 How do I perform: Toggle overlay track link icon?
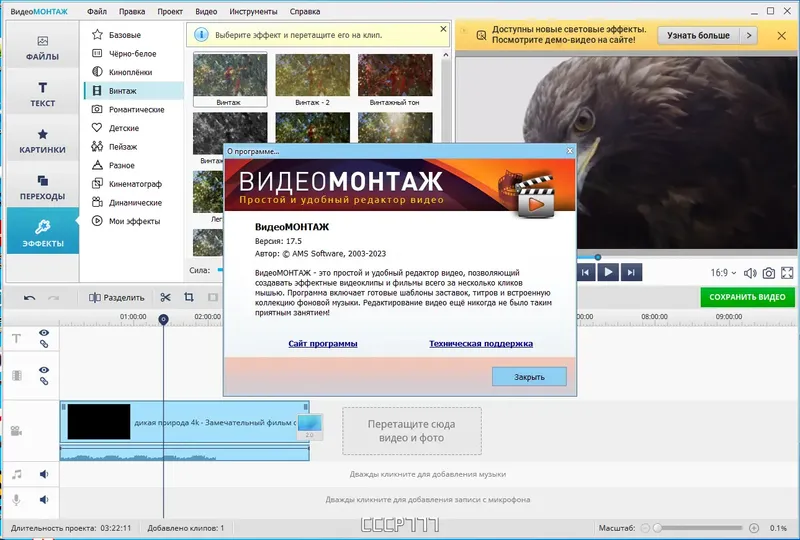coord(44,381)
